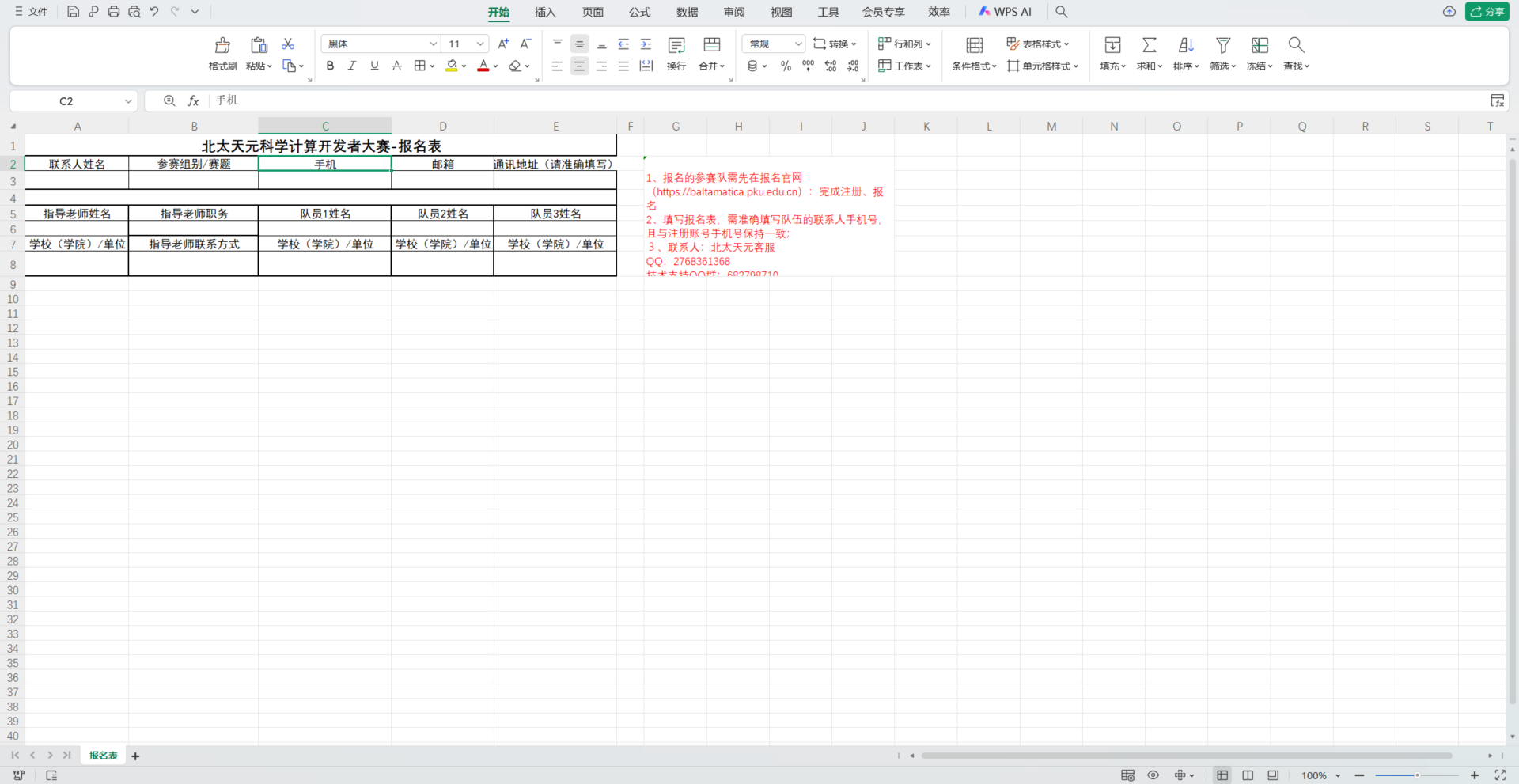The width and height of the screenshot is (1519, 784).
Task: Click the Freeze panes (冻结) icon
Action: pos(1259,46)
